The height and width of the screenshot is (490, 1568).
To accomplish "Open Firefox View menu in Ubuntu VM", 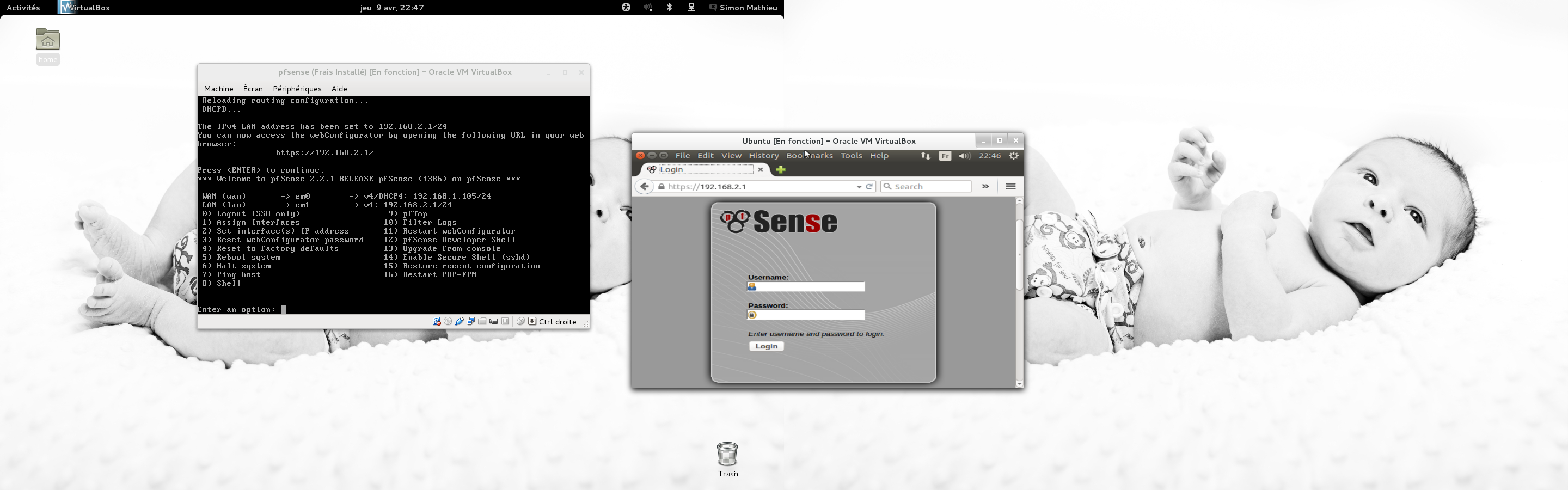I will point(731,156).
